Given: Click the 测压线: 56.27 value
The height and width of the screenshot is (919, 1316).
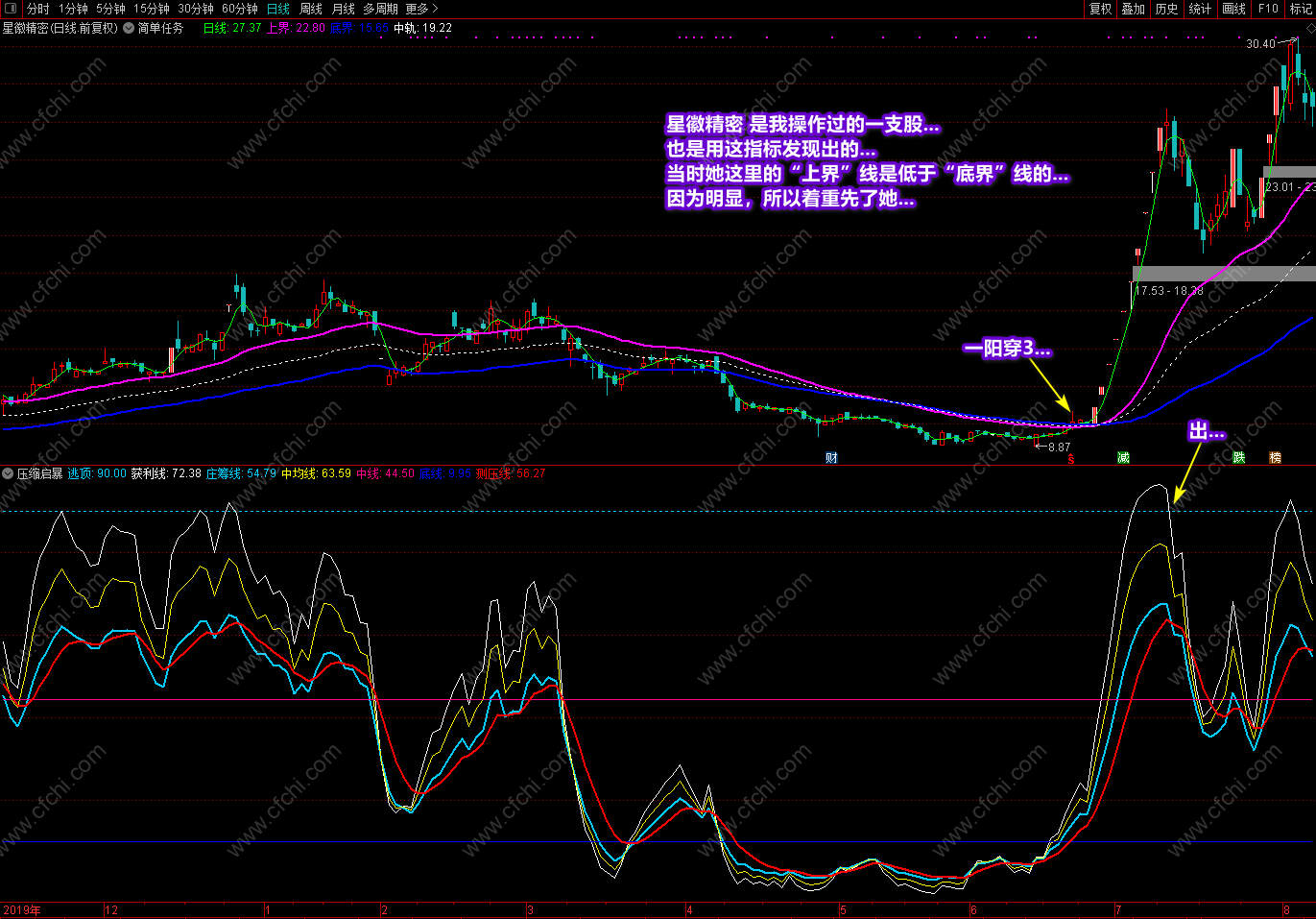Looking at the screenshot, I should [511, 473].
